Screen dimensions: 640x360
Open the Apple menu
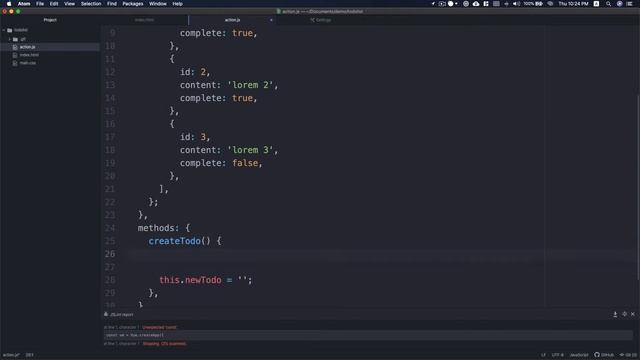click(9, 4)
